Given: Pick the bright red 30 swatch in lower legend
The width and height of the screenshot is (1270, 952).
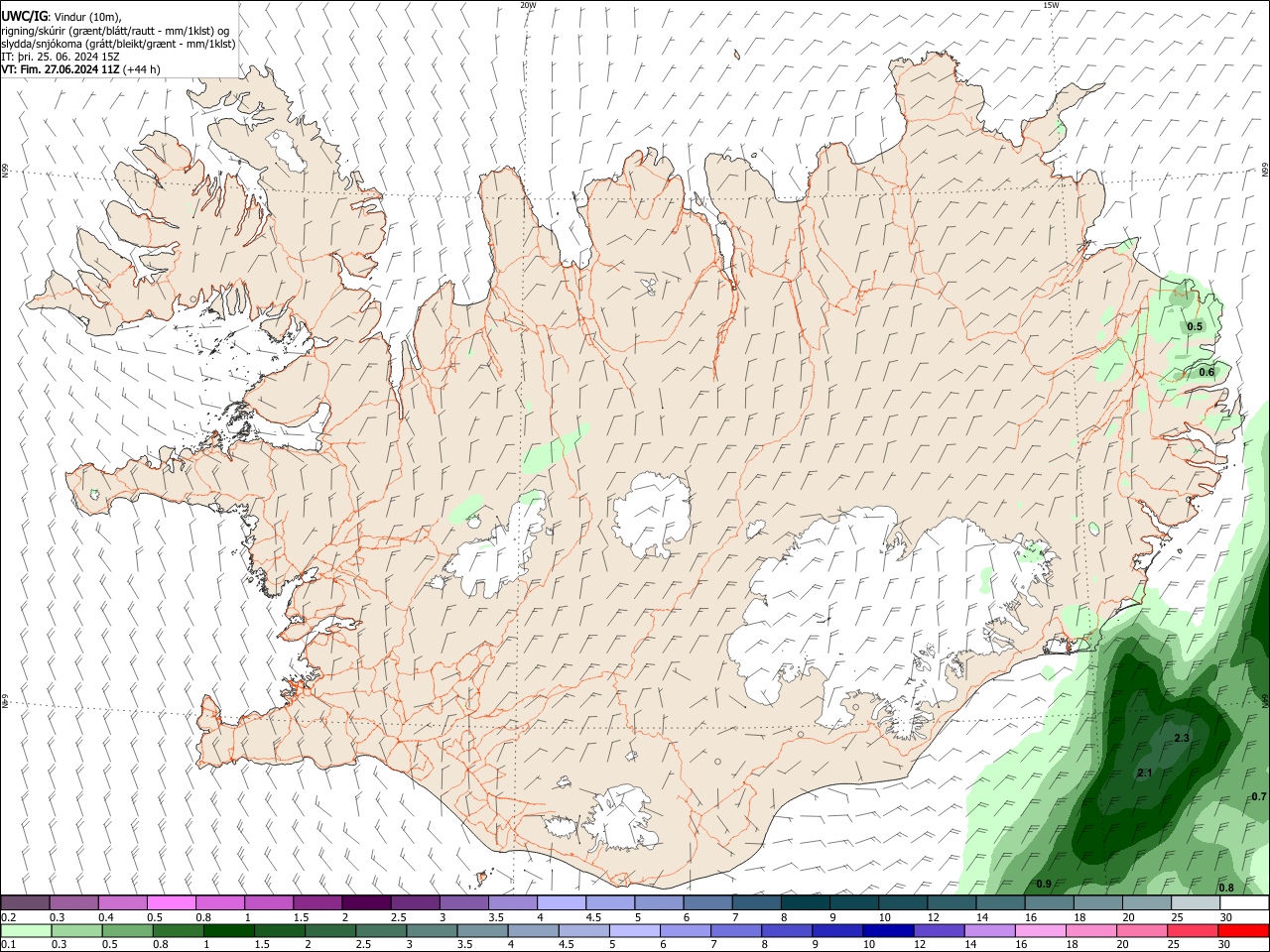Looking at the screenshot, I should pos(1243,930).
